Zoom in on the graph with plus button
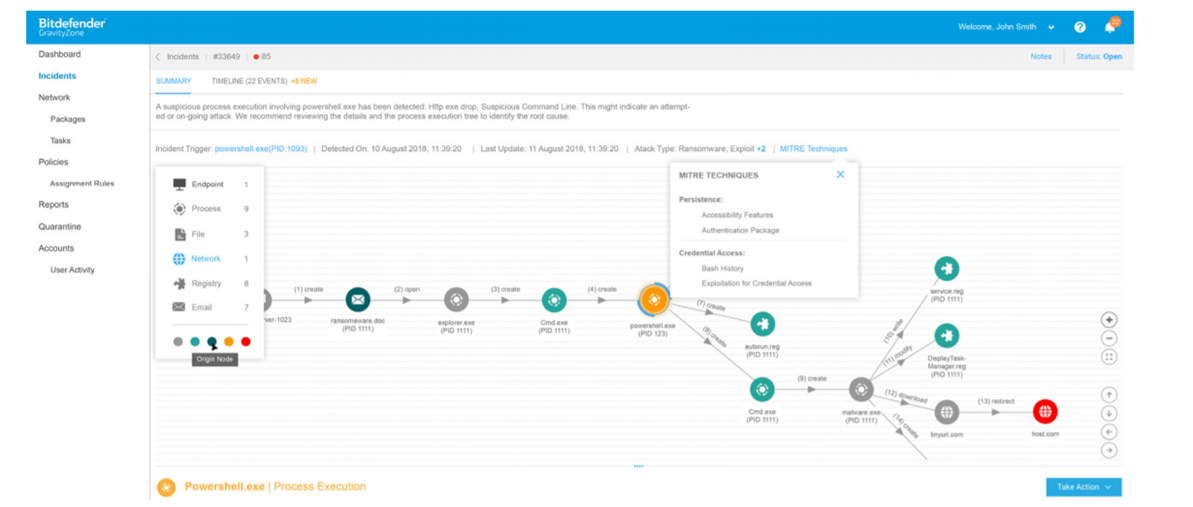The height and width of the screenshot is (507, 1193). point(1109,320)
